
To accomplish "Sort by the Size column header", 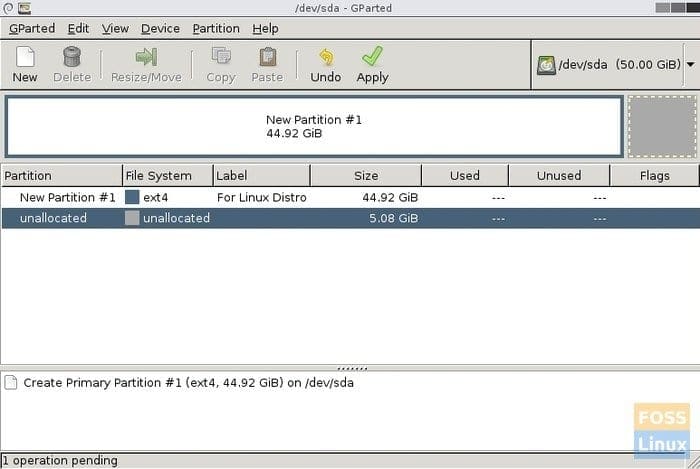I will click(x=366, y=175).
